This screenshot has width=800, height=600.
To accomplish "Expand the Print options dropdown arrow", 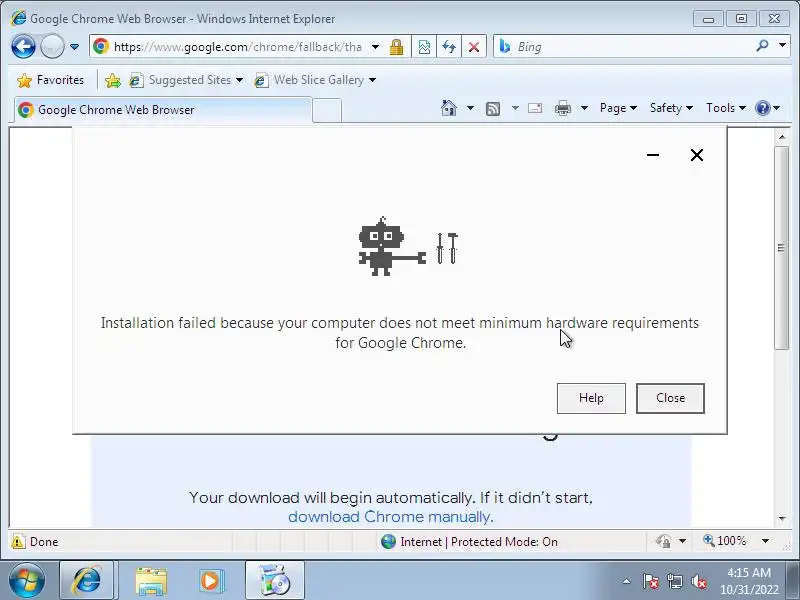I will point(585,108).
